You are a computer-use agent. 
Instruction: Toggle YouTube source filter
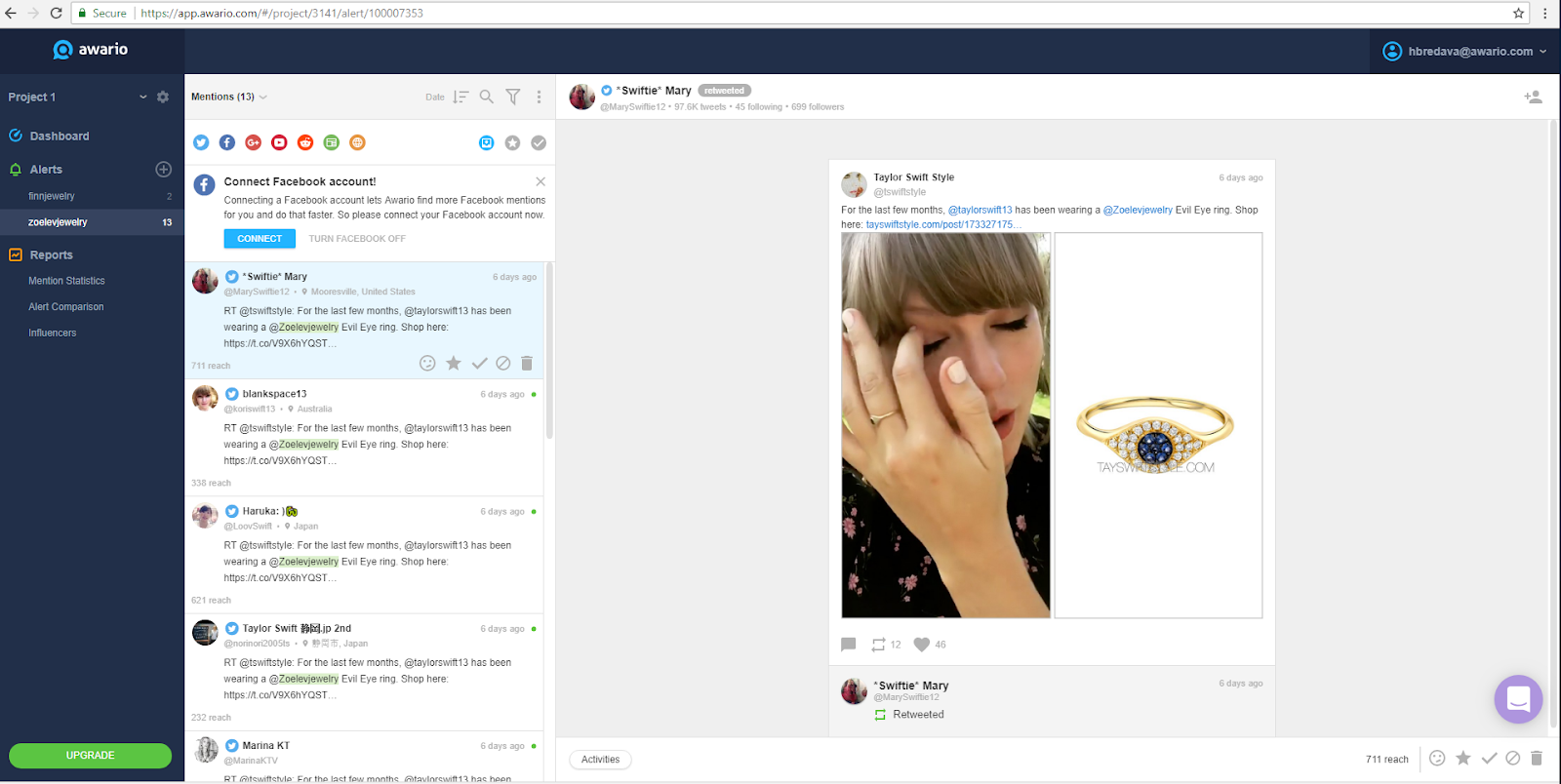(279, 142)
